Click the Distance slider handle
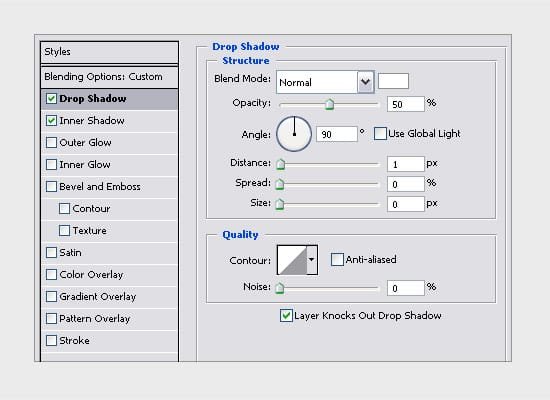This screenshot has height=400, width=550. coord(280,164)
